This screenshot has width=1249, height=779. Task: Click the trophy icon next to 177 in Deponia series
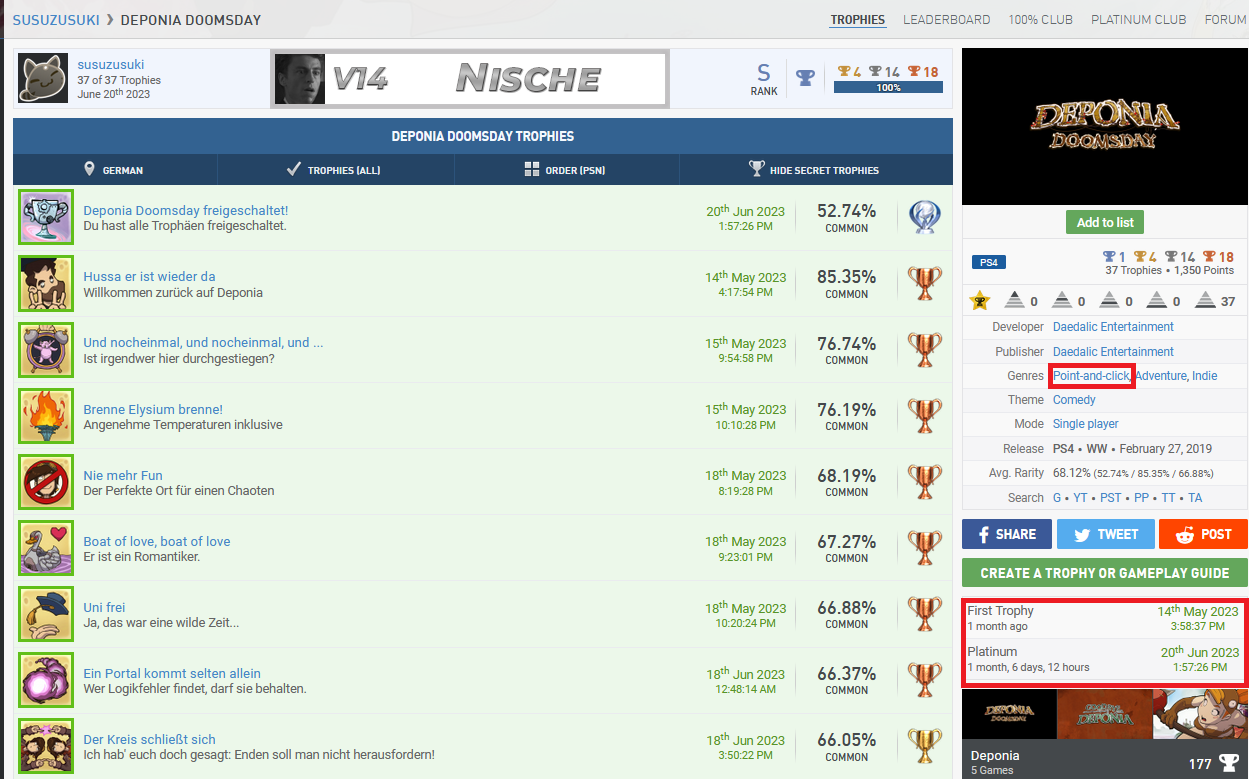[1229, 763]
